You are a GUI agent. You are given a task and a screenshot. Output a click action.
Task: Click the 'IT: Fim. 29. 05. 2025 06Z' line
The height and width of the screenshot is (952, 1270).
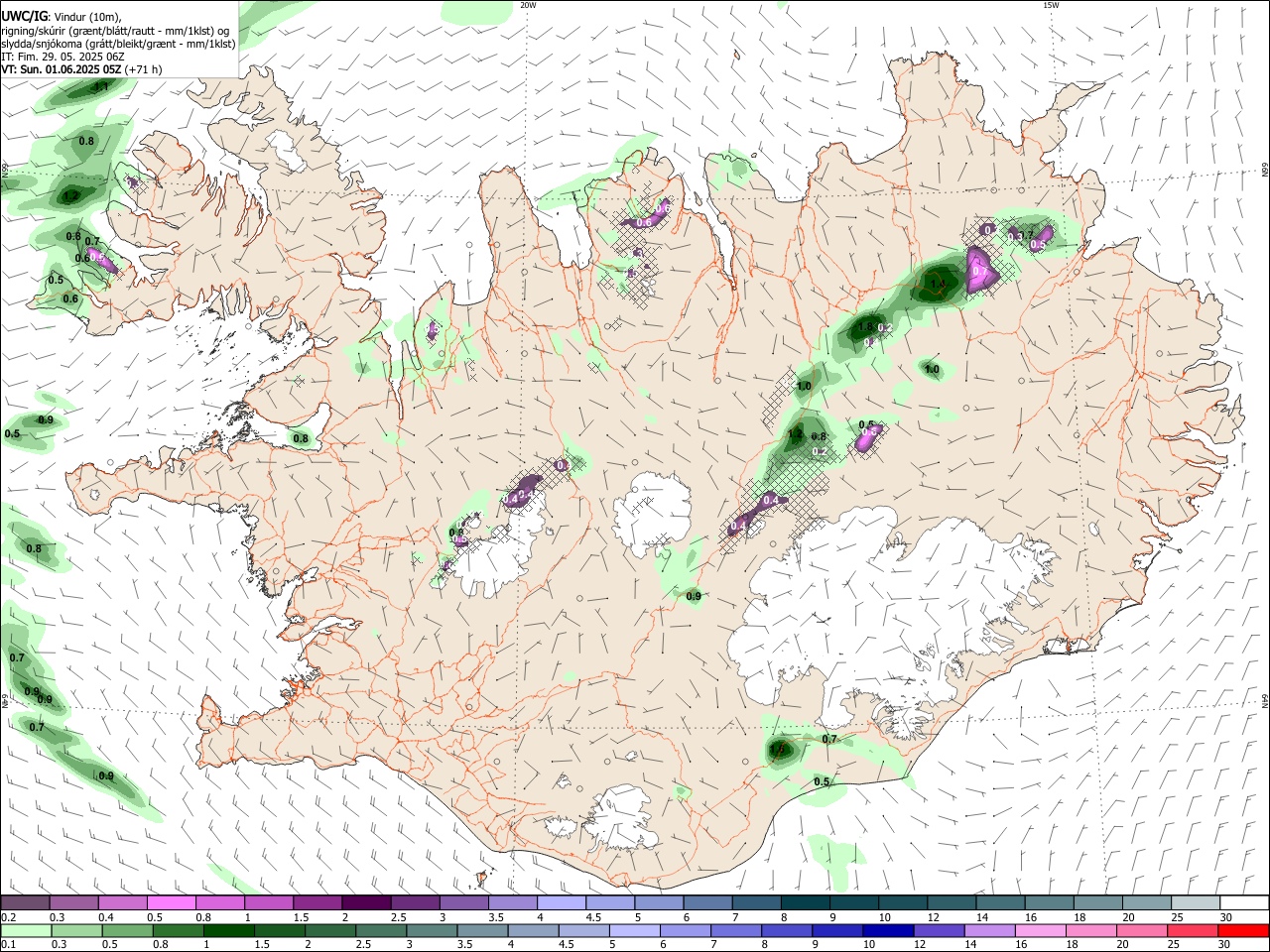tap(62, 57)
